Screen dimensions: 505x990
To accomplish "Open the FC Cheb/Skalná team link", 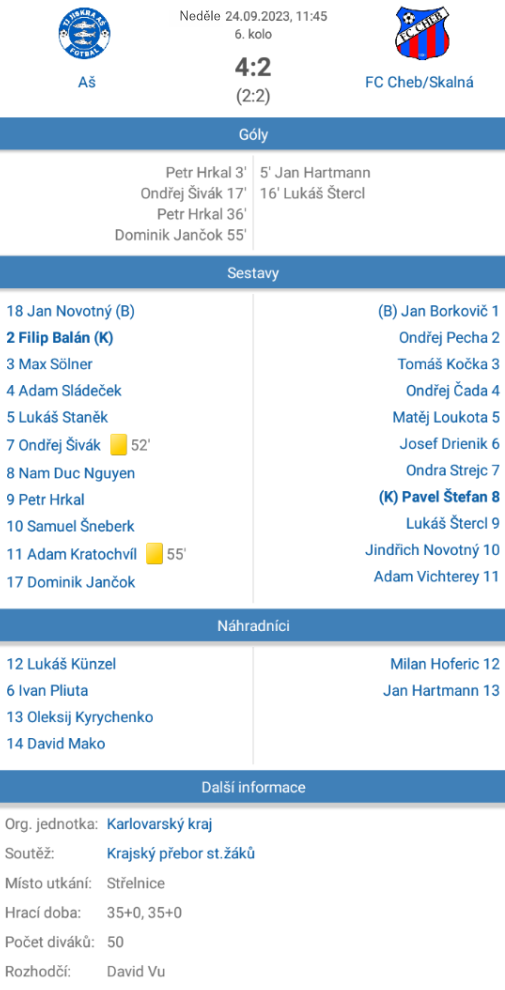I will tap(419, 82).
